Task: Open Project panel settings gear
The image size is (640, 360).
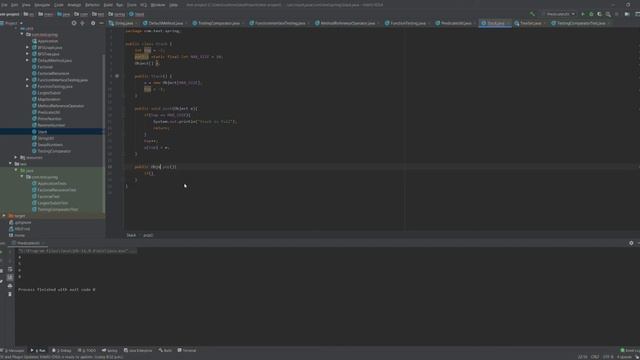Action: click(x=93, y=23)
